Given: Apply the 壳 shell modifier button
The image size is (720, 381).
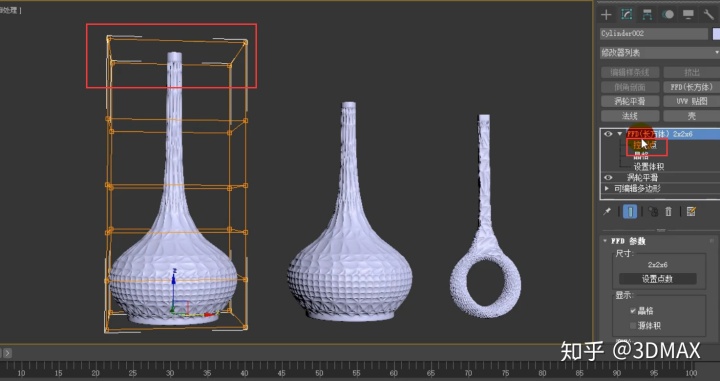Looking at the screenshot, I should (692, 116).
